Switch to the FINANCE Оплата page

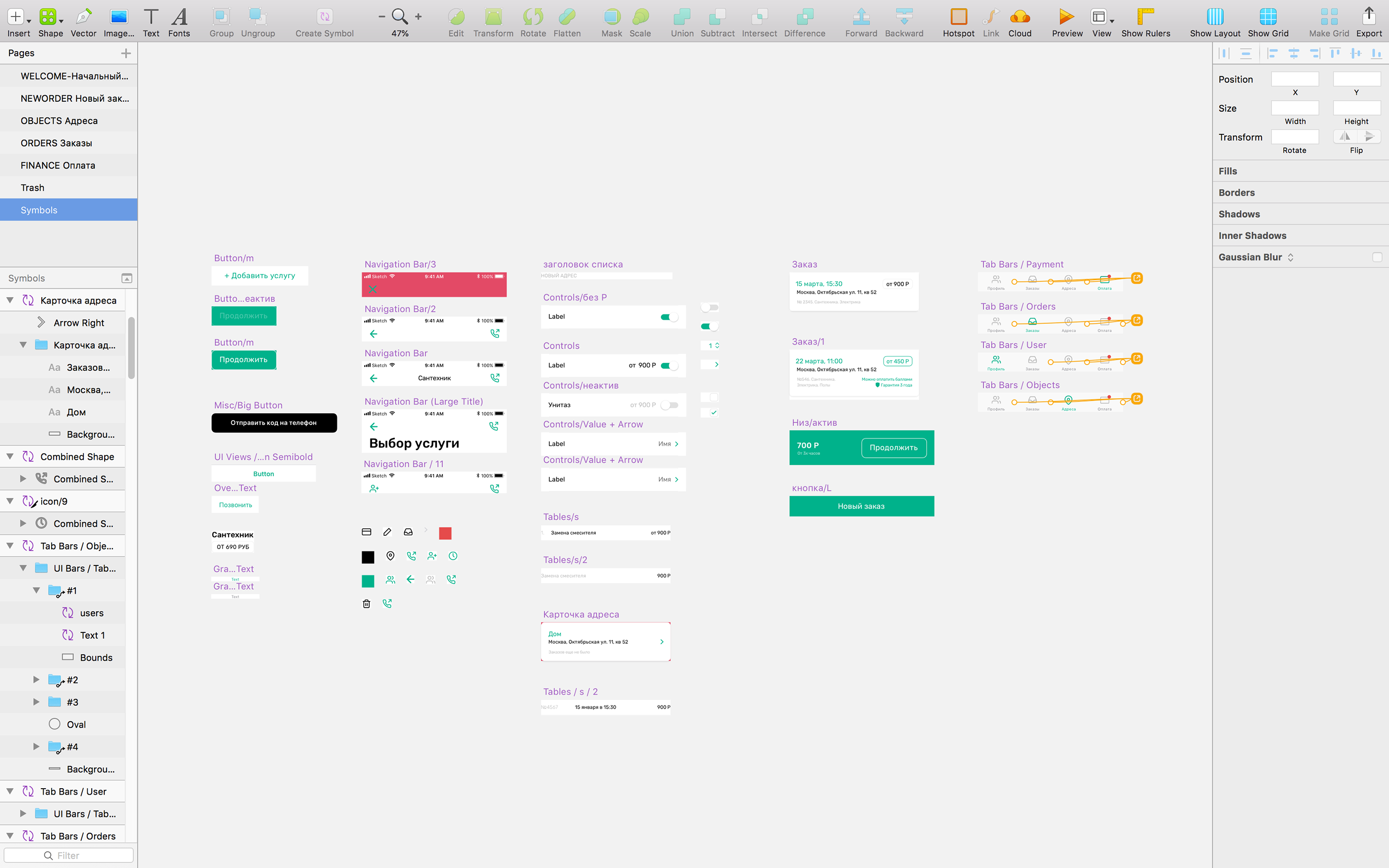[x=58, y=165]
